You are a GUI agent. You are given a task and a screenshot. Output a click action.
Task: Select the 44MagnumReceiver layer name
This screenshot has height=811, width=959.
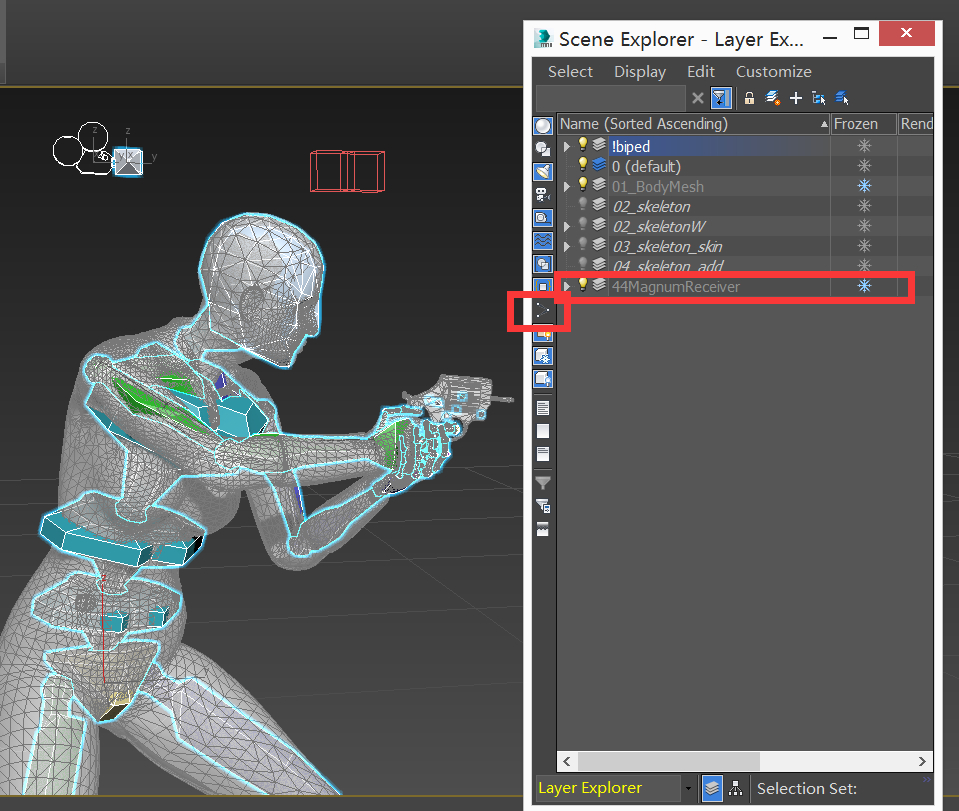(x=676, y=287)
